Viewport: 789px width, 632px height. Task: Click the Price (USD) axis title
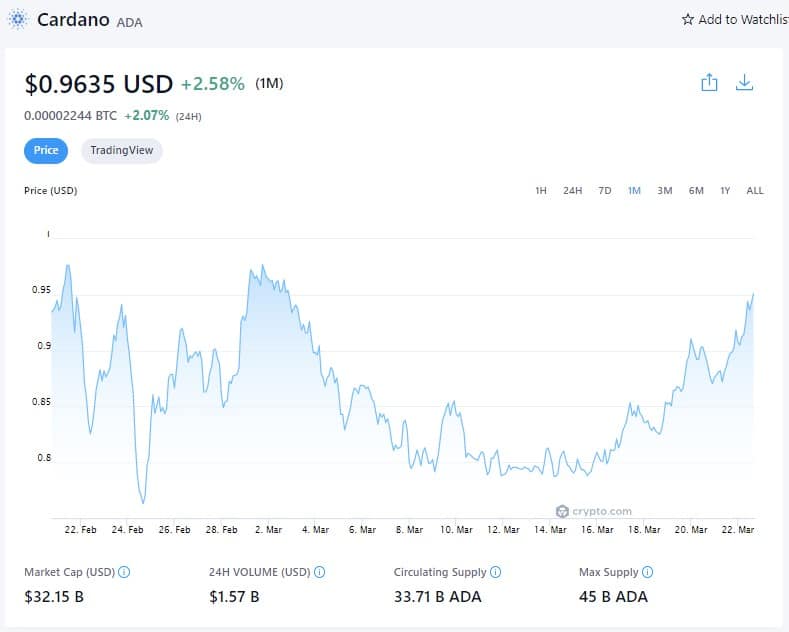click(x=51, y=191)
